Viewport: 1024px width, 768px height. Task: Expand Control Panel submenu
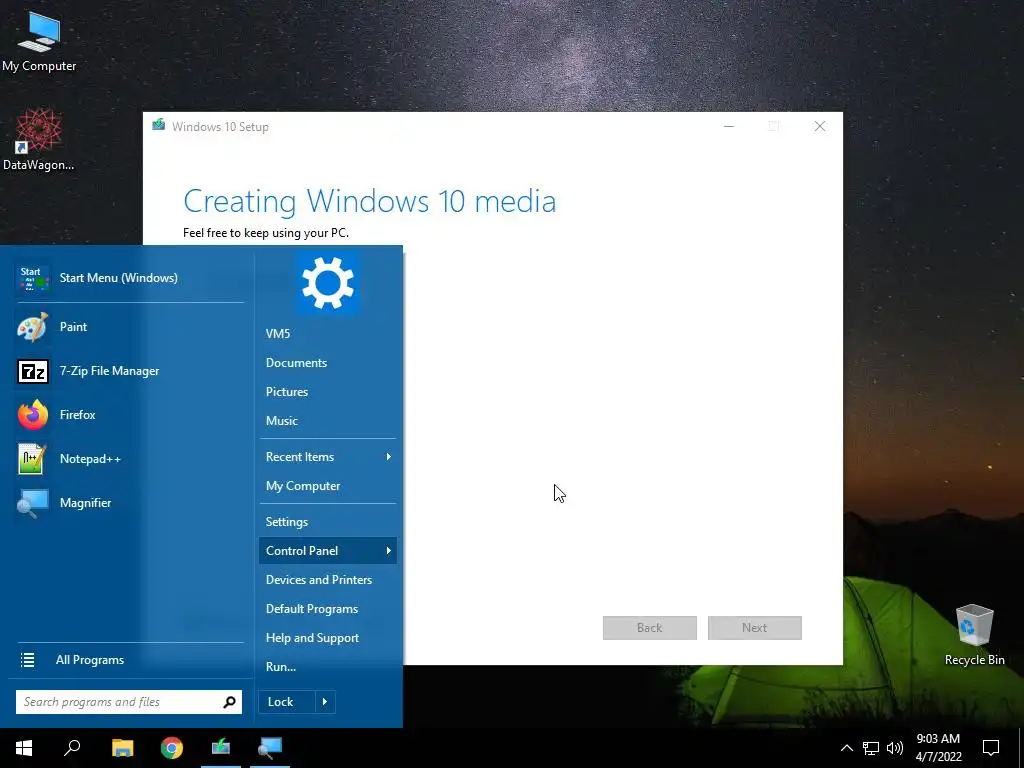point(327,551)
